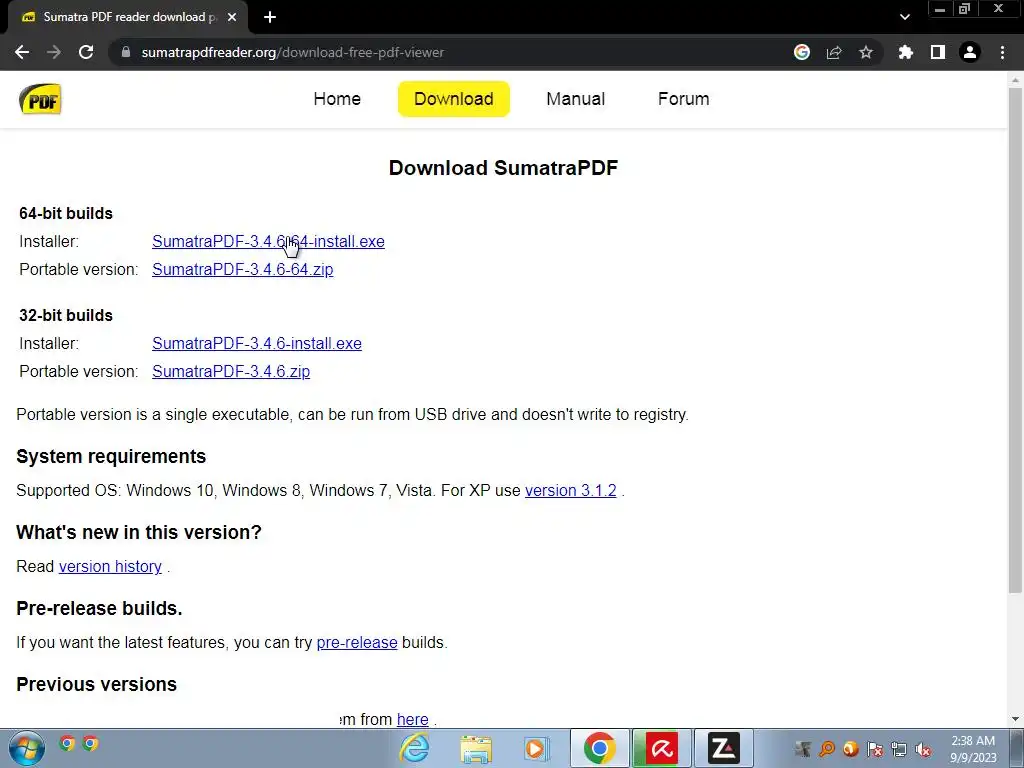This screenshot has width=1024, height=768.
Task: Open the version 3.1.2 link
Action: (571, 490)
